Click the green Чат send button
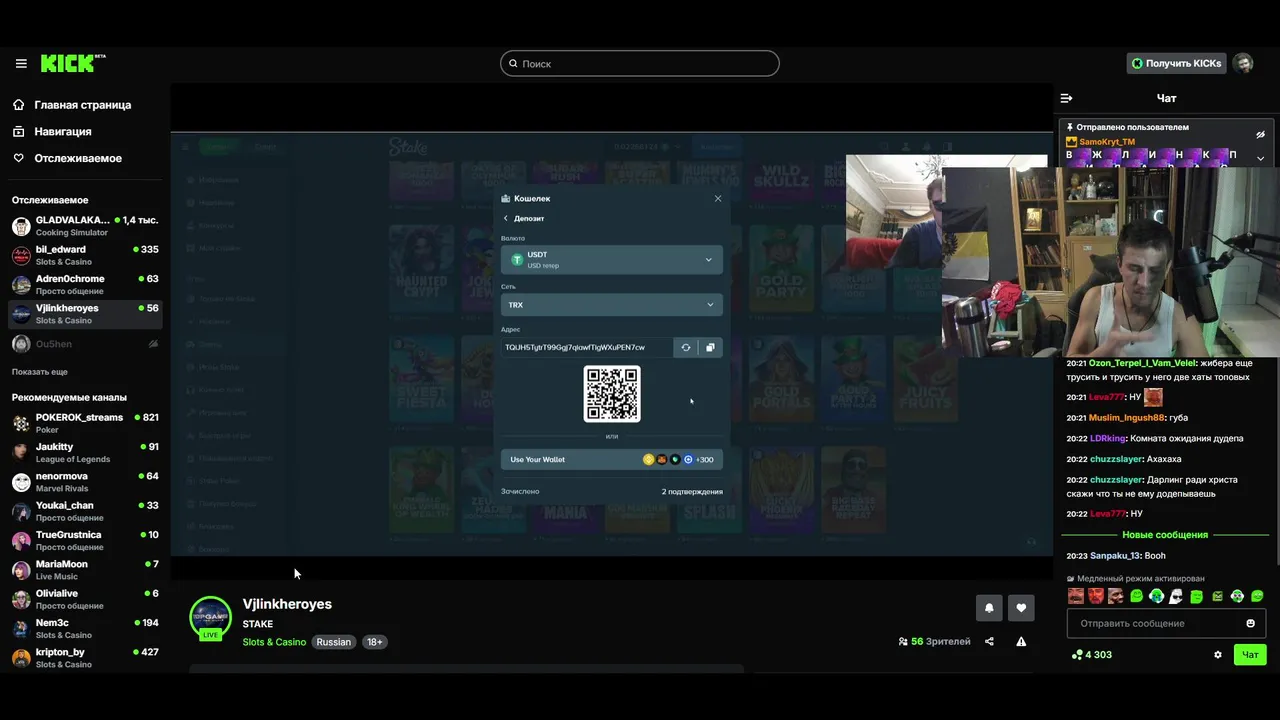The height and width of the screenshot is (720, 1280). click(1250, 655)
